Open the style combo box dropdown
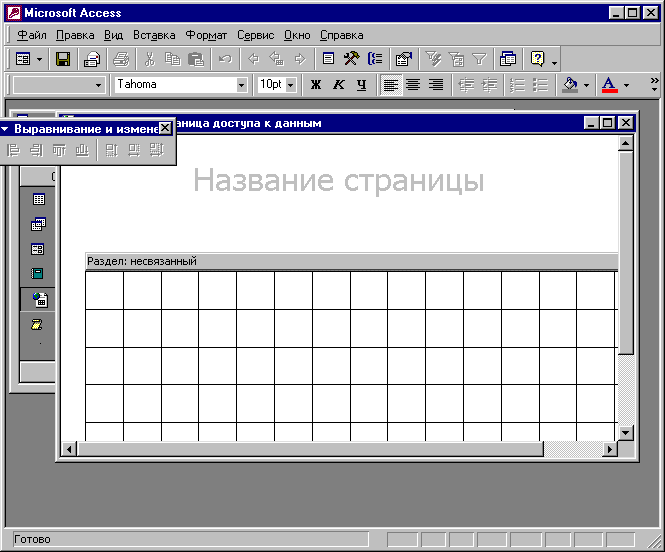665x552 pixels. tap(98, 85)
